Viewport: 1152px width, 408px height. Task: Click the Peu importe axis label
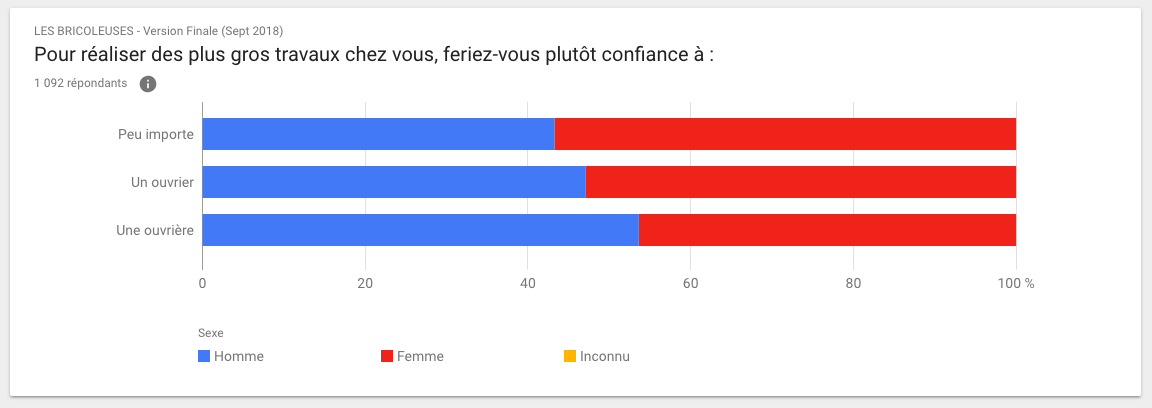pos(156,134)
